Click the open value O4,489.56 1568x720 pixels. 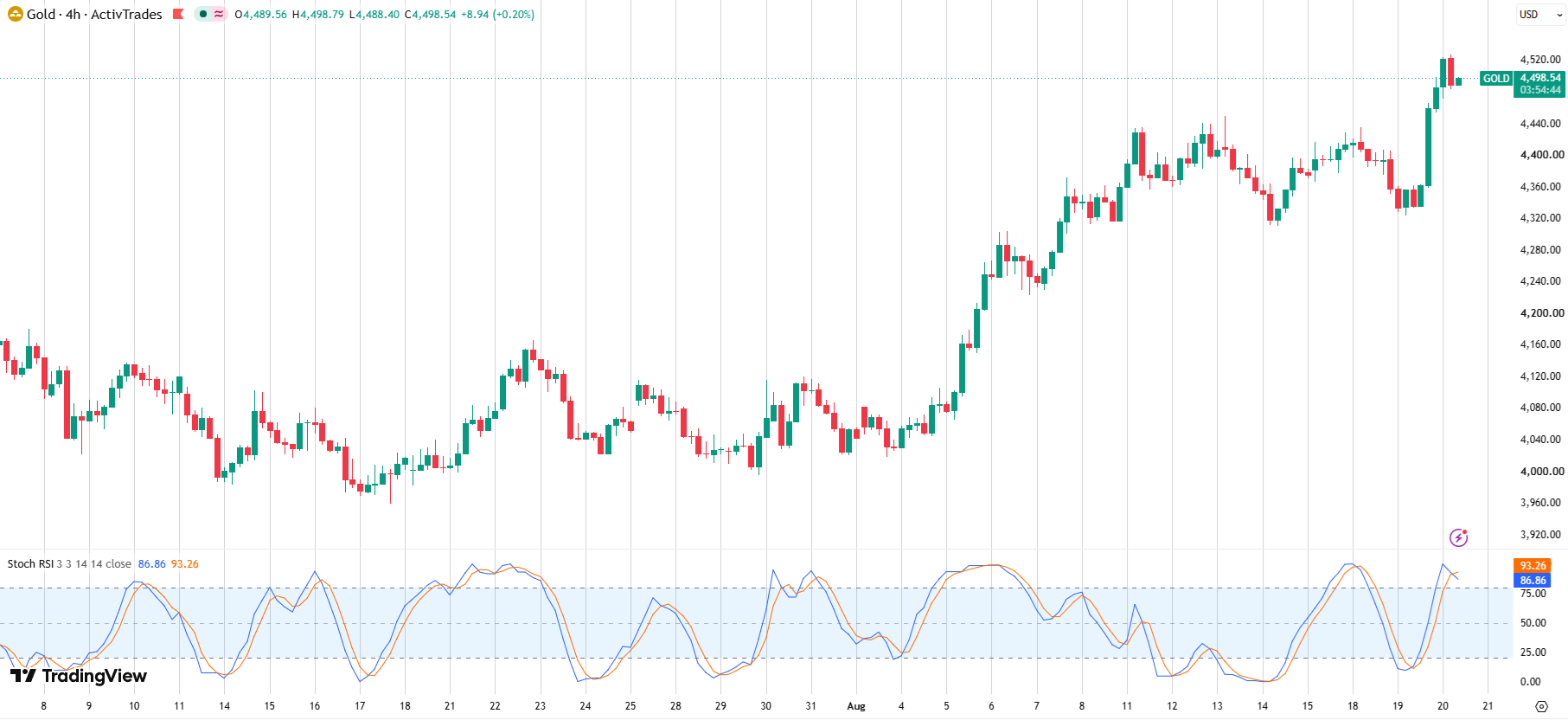[x=260, y=15]
